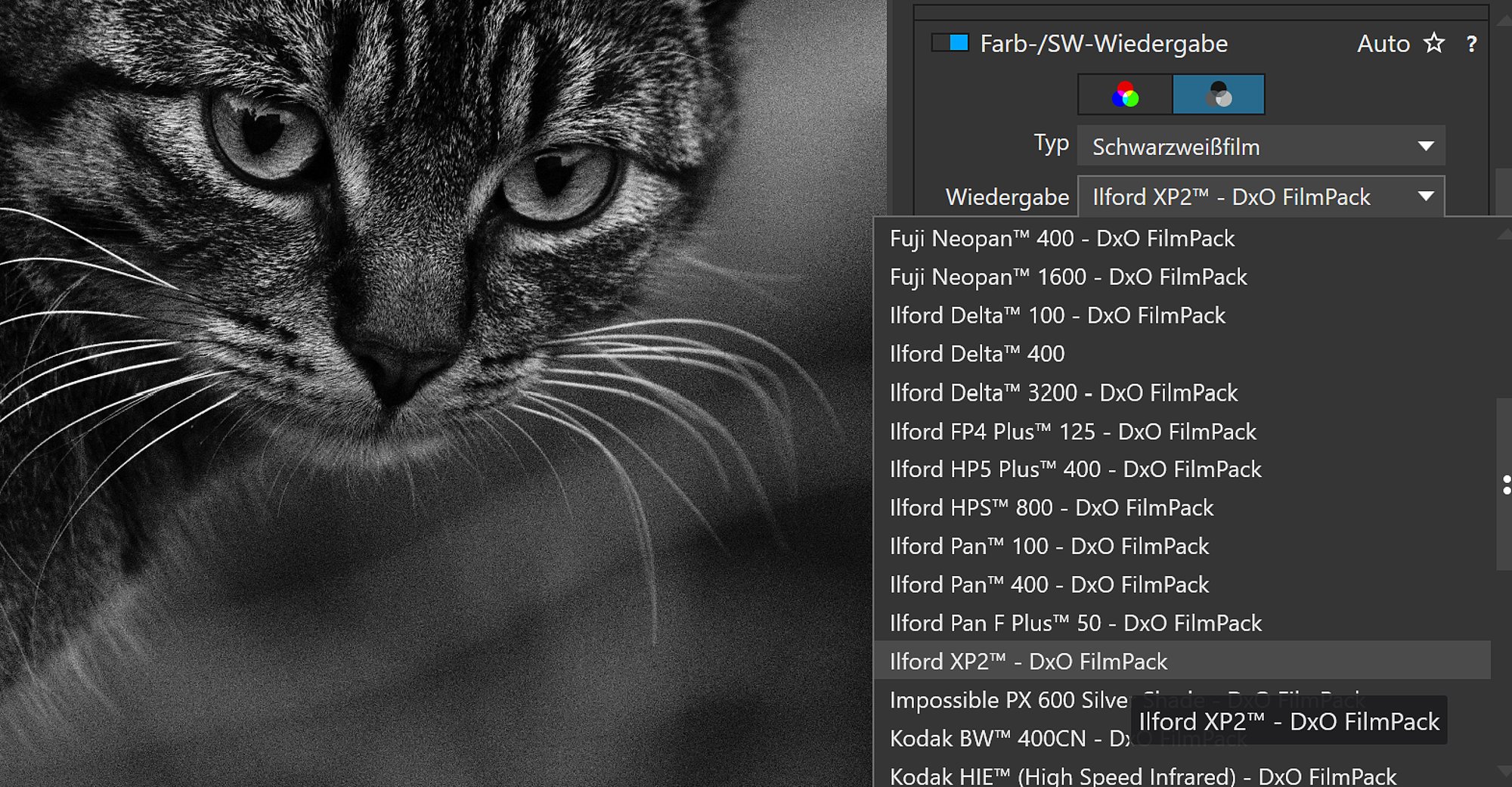Select the black-and-white rendering icon
The height and width of the screenshot is (787, 1512).
coord(1218,95)
